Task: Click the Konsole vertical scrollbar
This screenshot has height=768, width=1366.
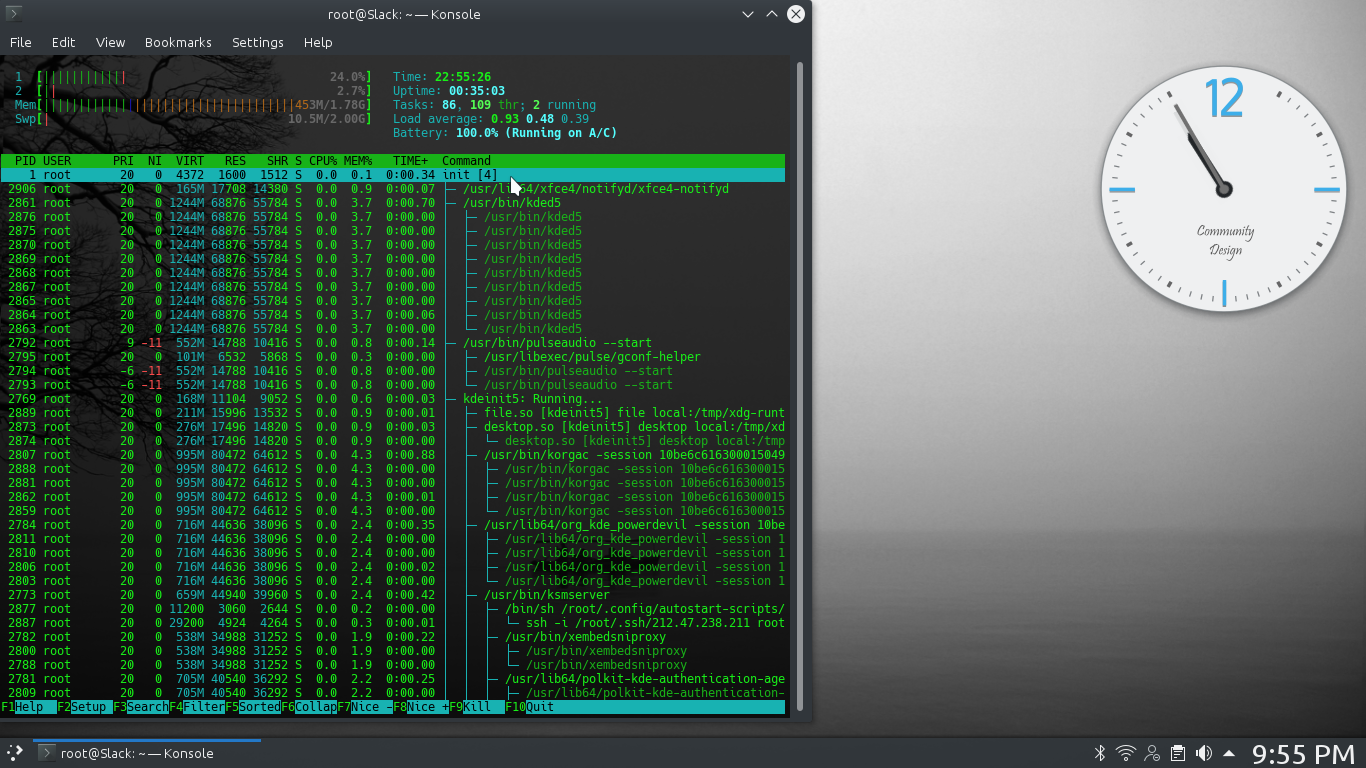Action: click(x=799, y=385)
